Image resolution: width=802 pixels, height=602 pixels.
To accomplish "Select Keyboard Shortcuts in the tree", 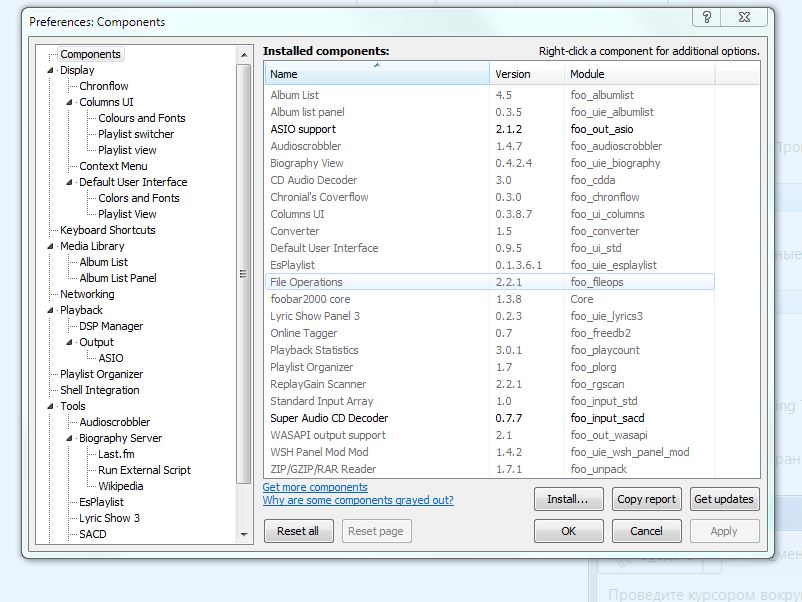I will (x=107, y=230).
